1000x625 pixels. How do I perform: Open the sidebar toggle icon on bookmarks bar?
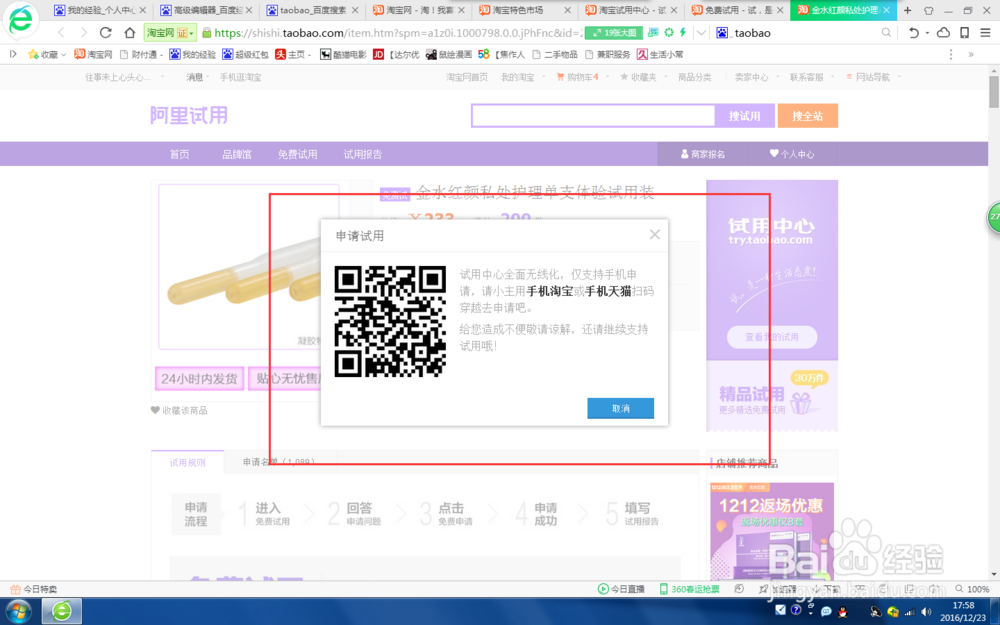13,54
